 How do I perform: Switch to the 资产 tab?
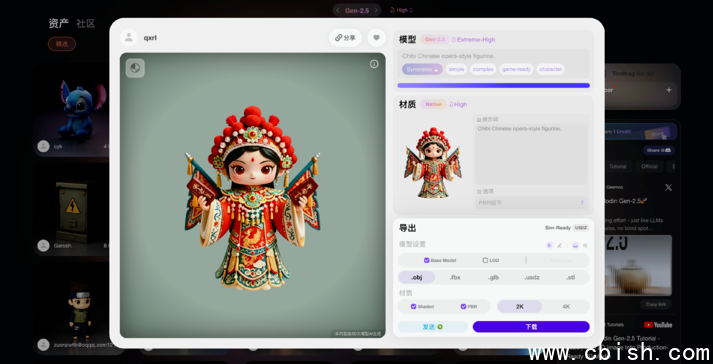pyautogui.click(x=59, y=23)
